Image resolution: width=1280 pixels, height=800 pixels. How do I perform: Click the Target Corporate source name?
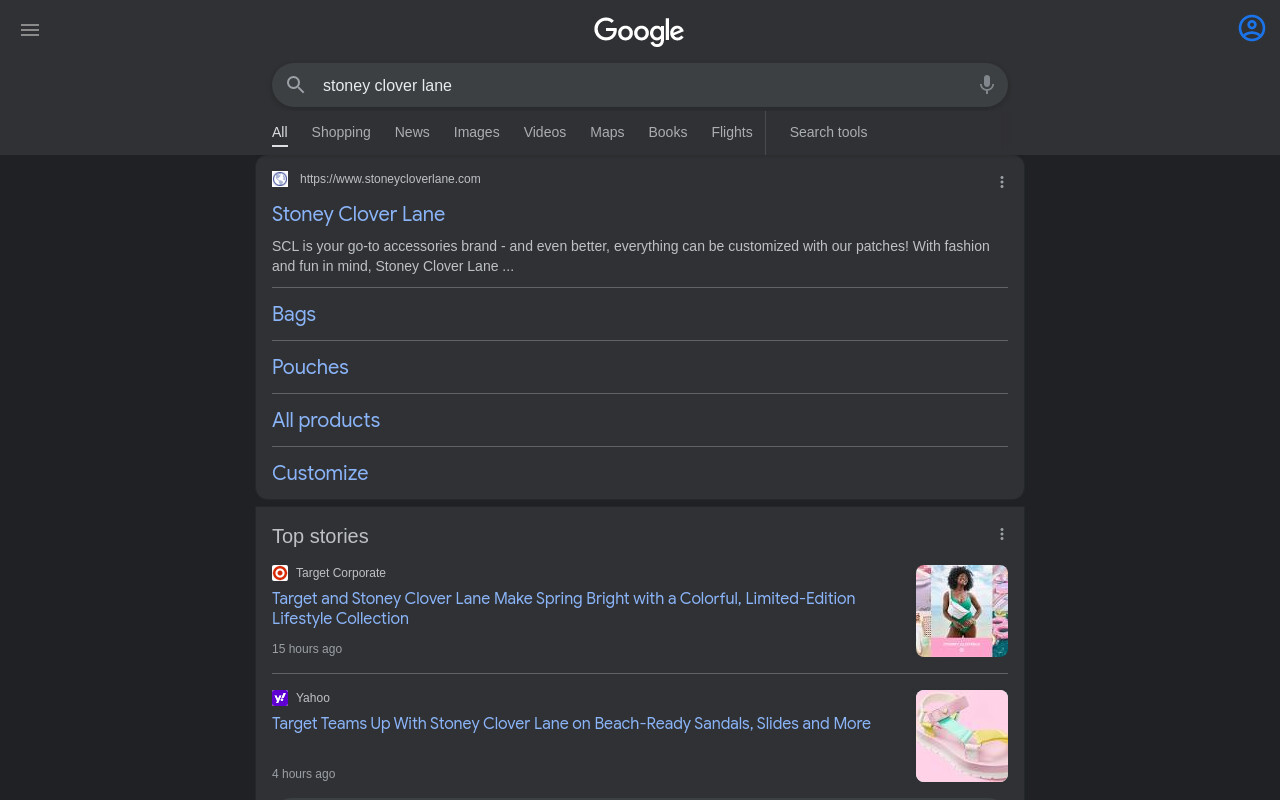tap(341, 573)
